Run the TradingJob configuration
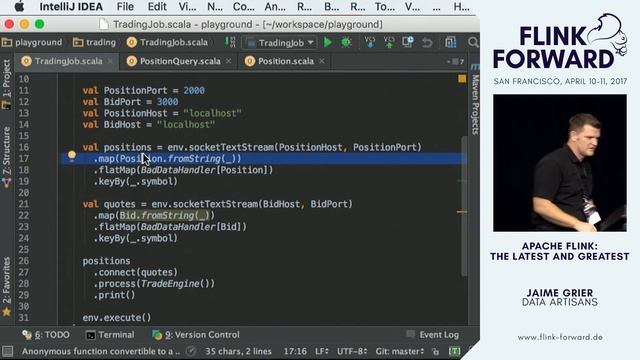Screen dimensions: 640x360 click(327, 42)
